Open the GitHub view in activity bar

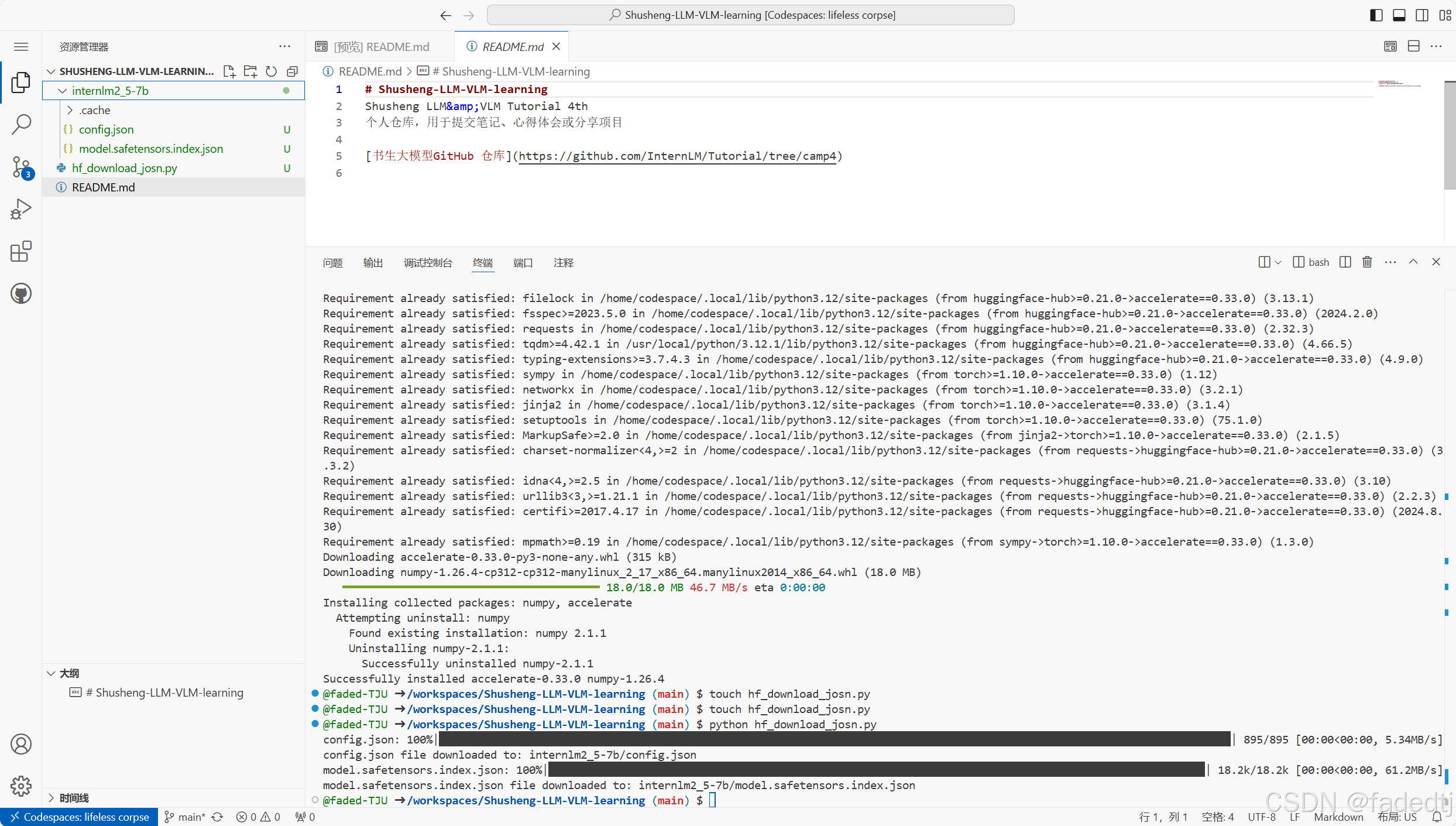[21, 294]
